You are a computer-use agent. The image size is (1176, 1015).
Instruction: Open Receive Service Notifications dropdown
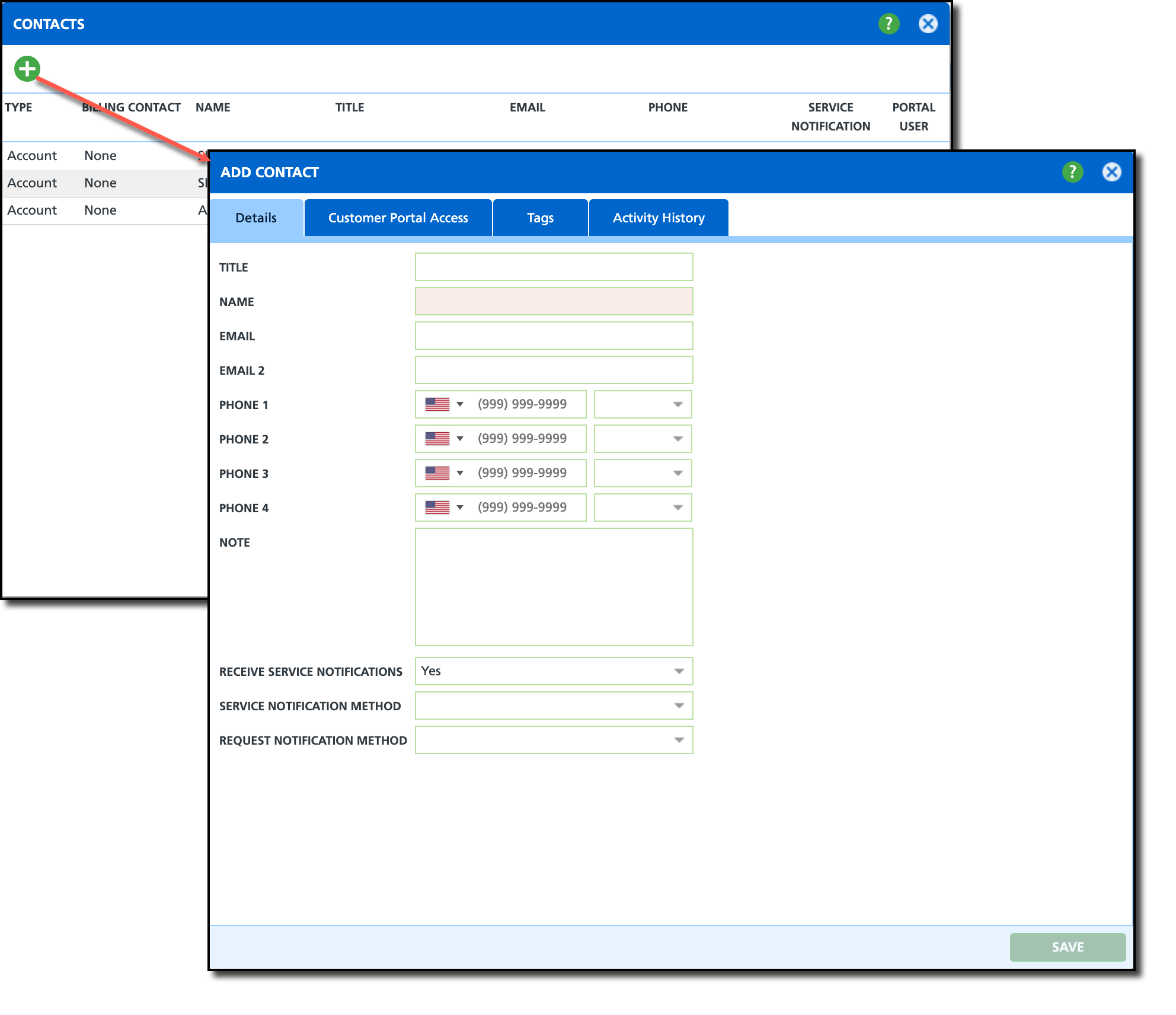[554, 671]
